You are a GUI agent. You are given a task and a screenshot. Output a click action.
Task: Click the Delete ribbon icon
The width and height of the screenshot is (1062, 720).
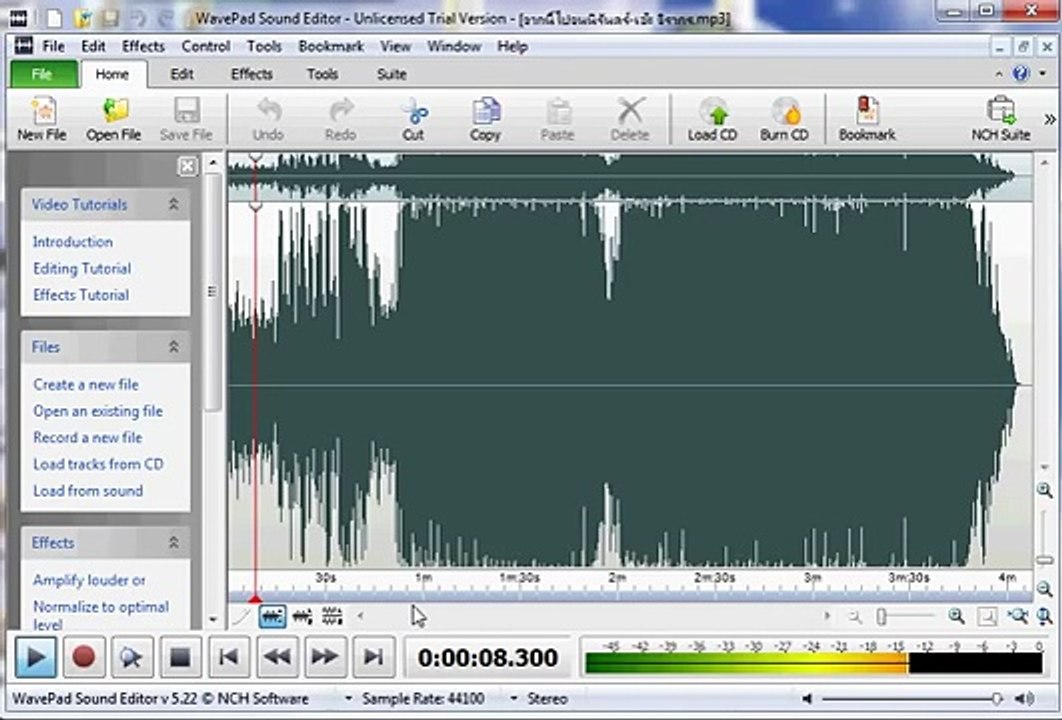point(630,119)
